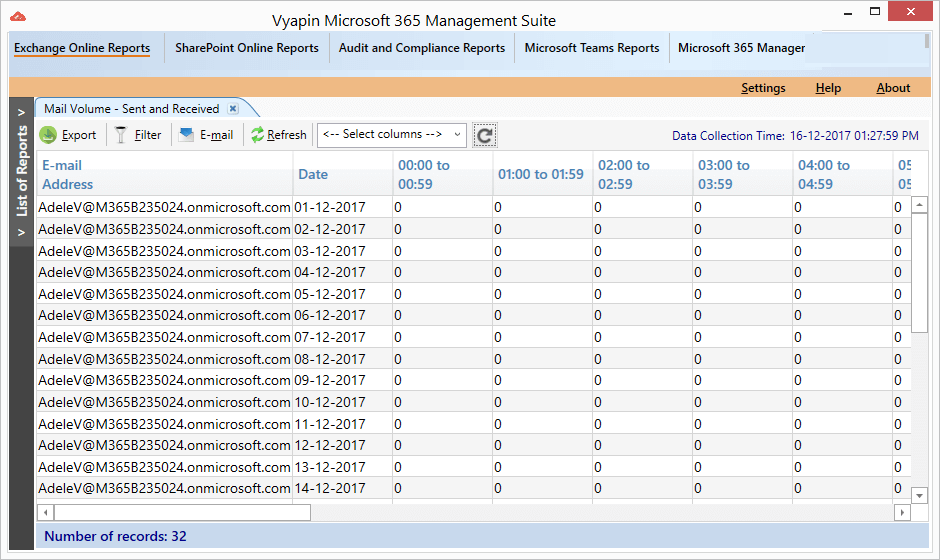Click the horizontal scrollbar thumb
Screen dimensions: 940x560
pos(182,513)
